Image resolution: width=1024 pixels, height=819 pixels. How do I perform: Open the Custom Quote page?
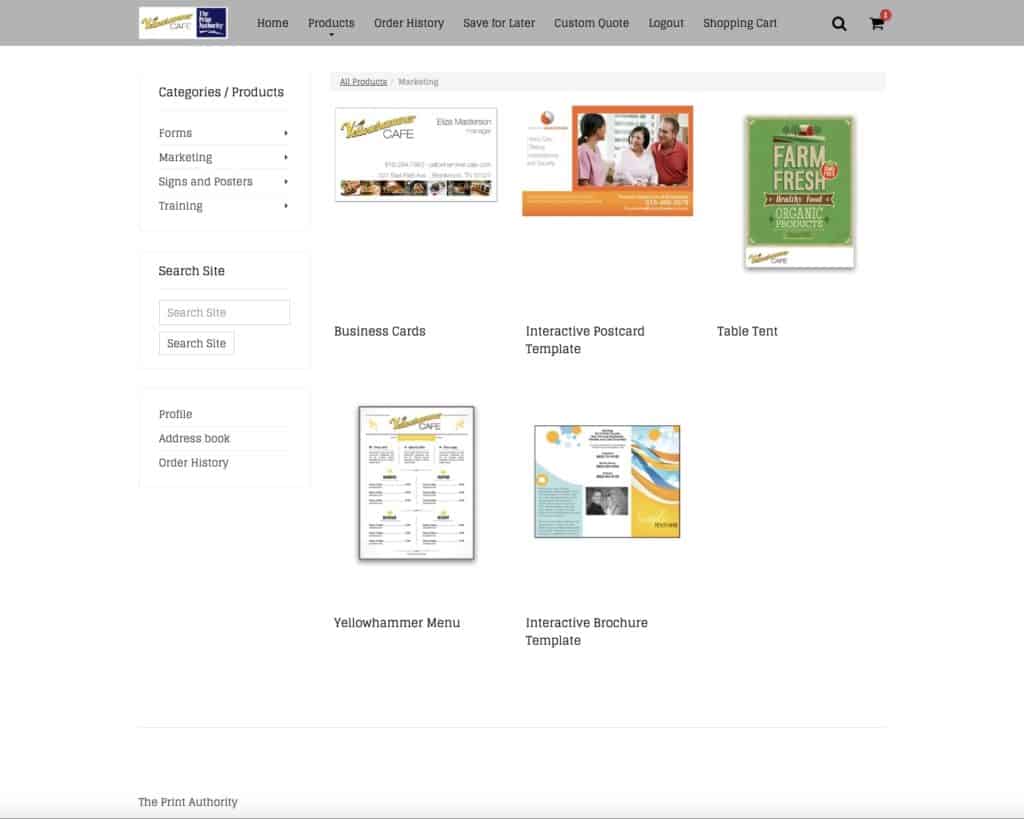point(591,22)
